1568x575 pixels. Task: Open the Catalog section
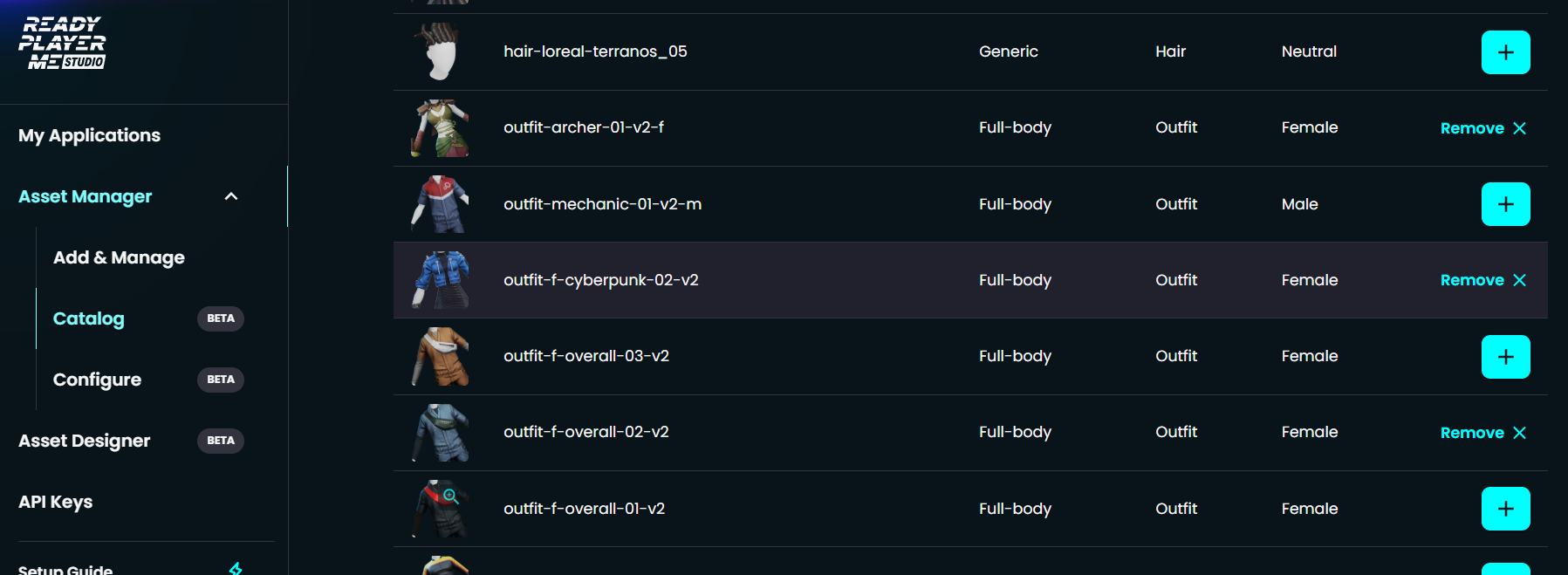coord(89,318)
